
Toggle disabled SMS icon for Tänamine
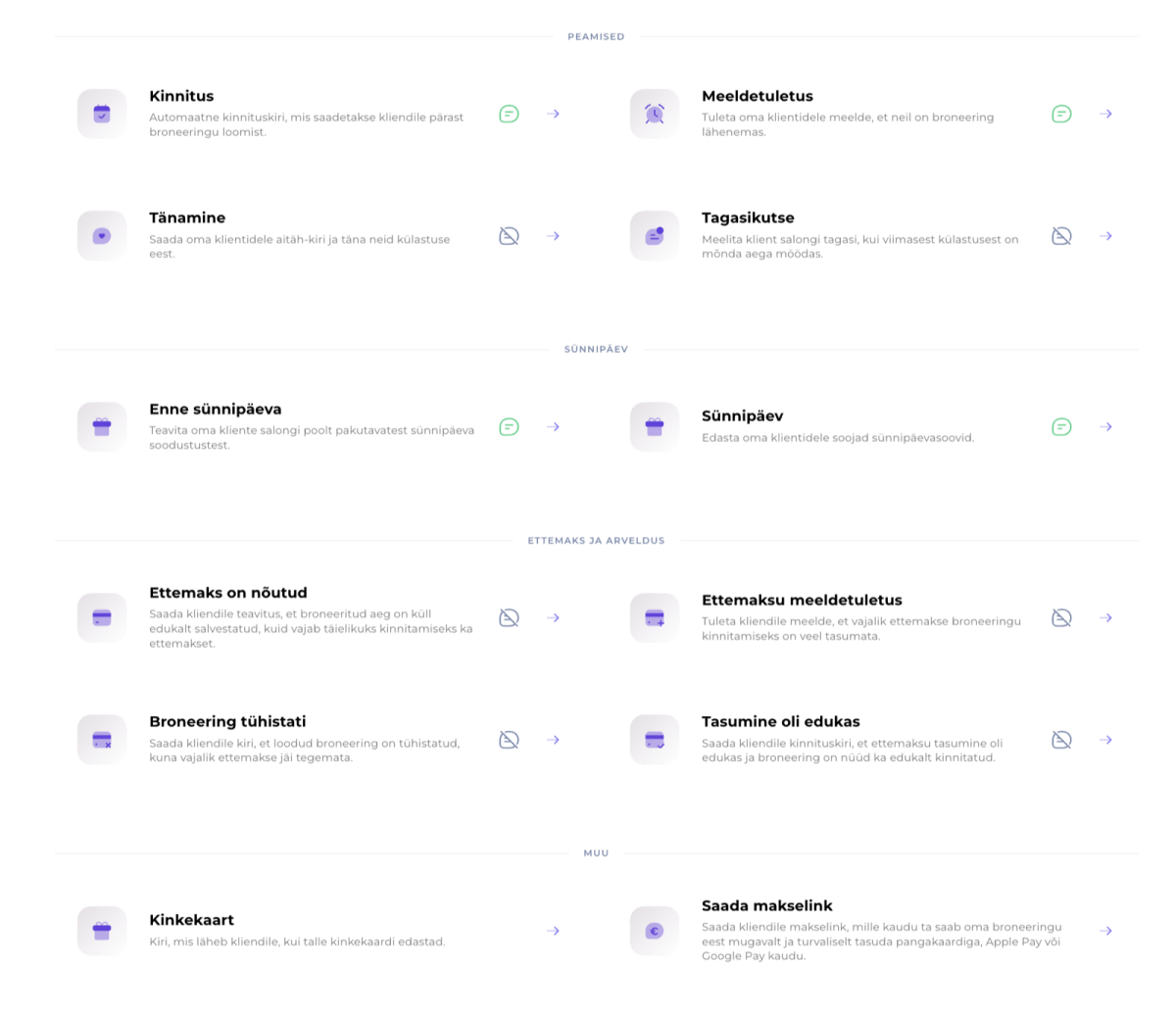click(509, 235)
